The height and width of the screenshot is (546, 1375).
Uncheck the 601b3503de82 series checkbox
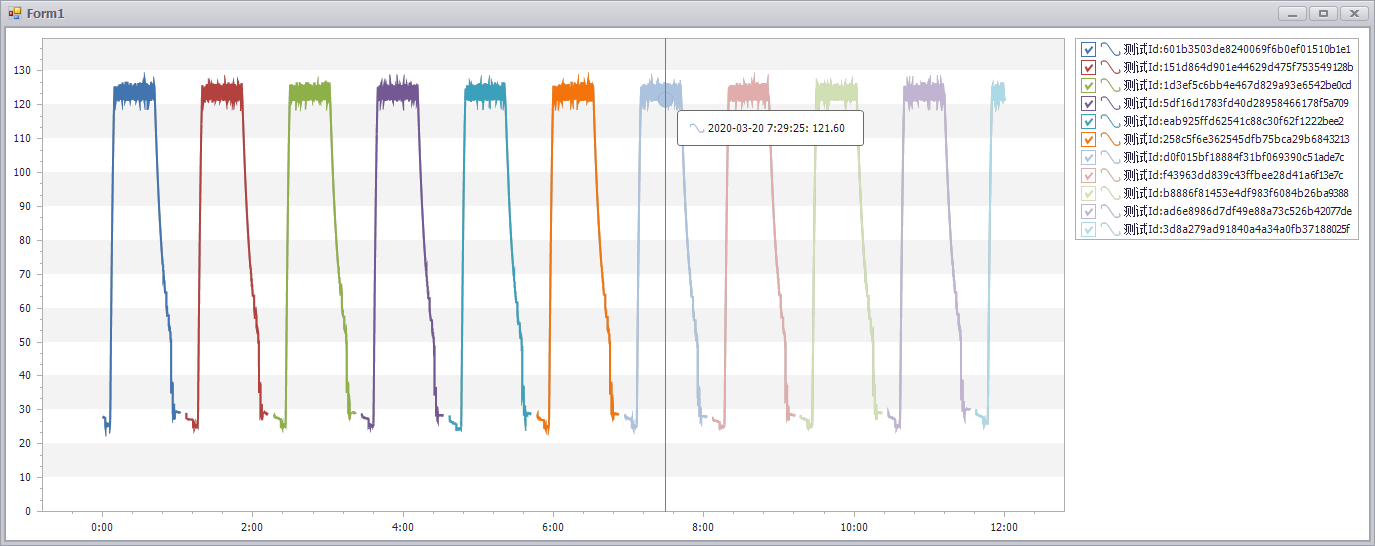point(1089,49)
